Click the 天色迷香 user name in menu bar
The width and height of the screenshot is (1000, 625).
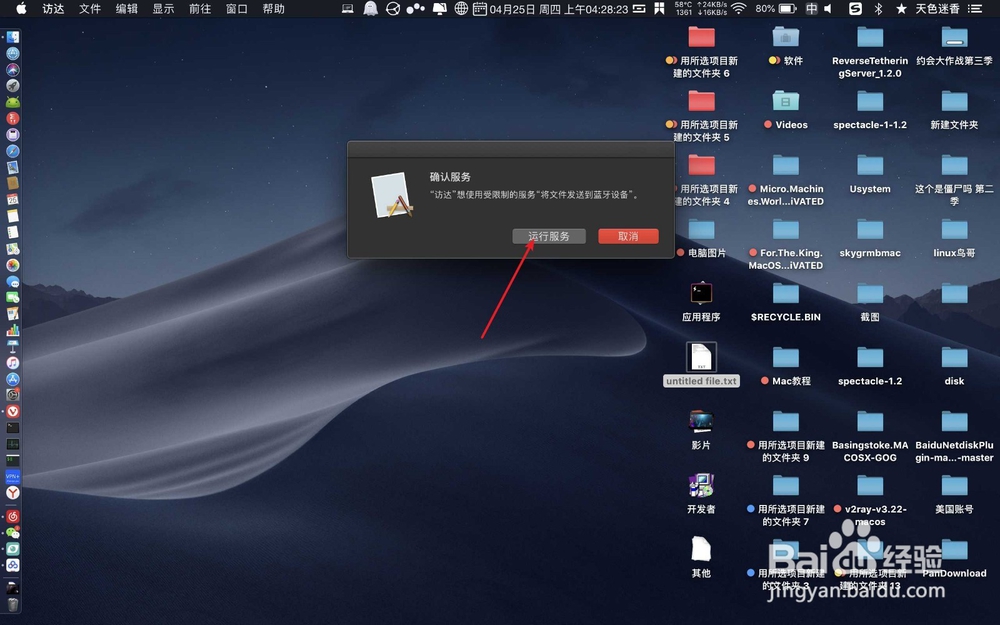tap(938, 8)
